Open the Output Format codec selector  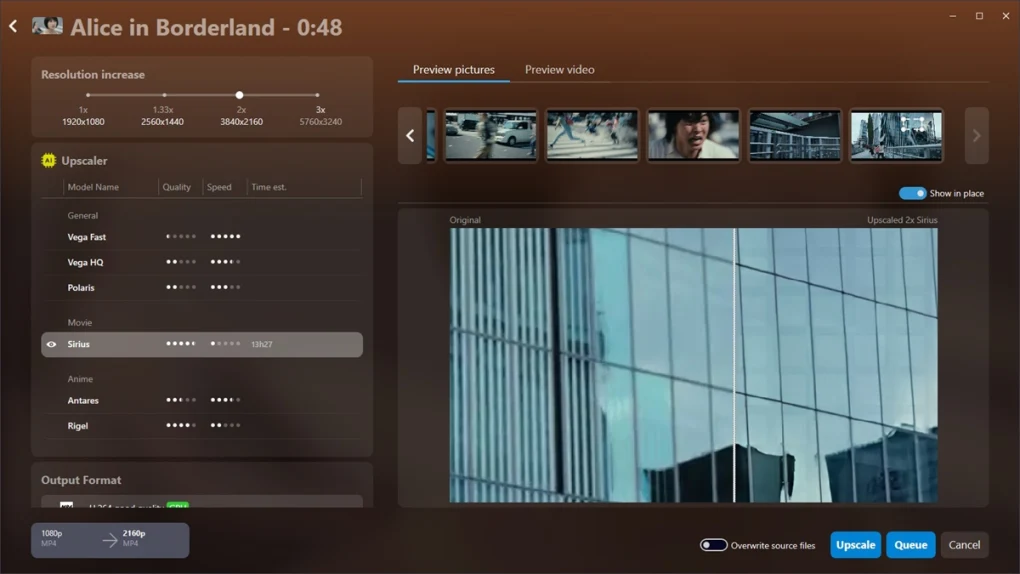[x=202, y=502]
